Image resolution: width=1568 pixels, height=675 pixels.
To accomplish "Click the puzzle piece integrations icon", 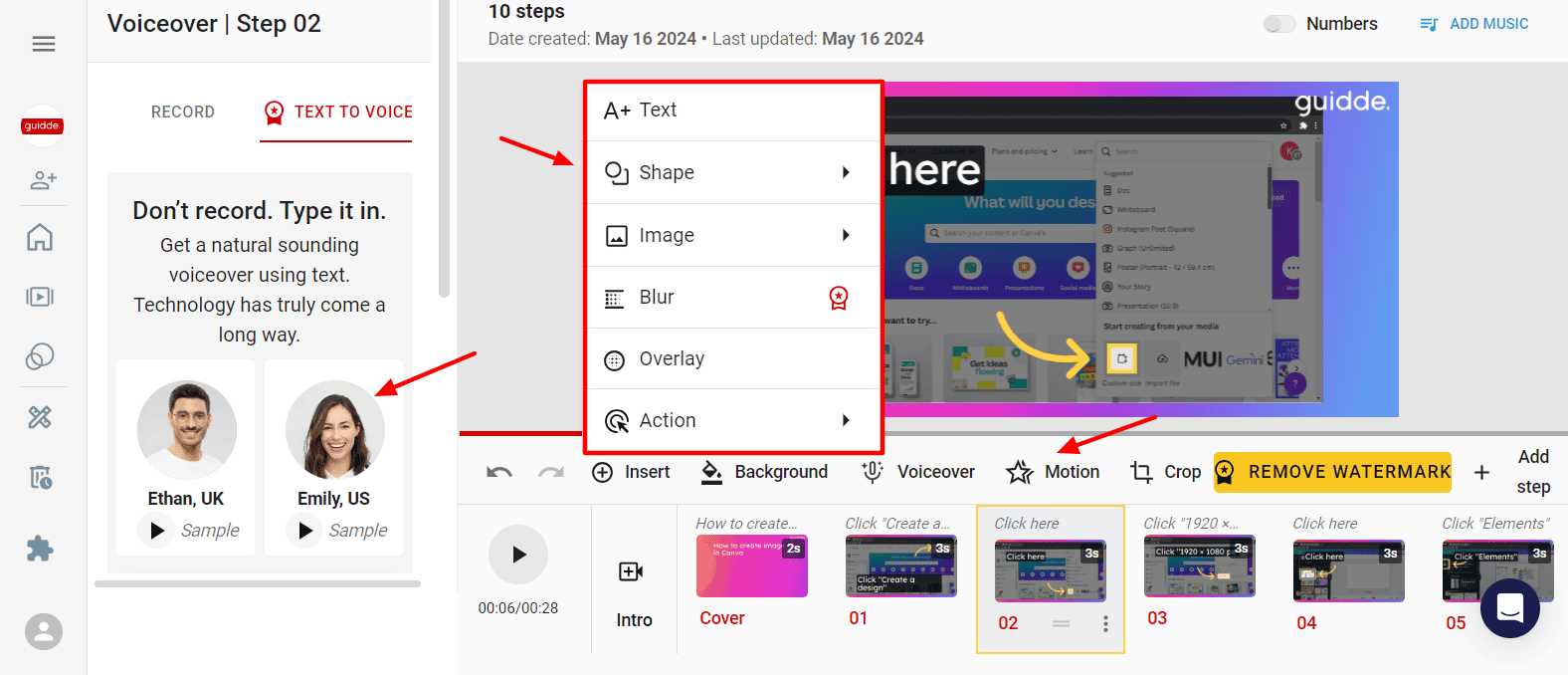I will tap(40, 549).
